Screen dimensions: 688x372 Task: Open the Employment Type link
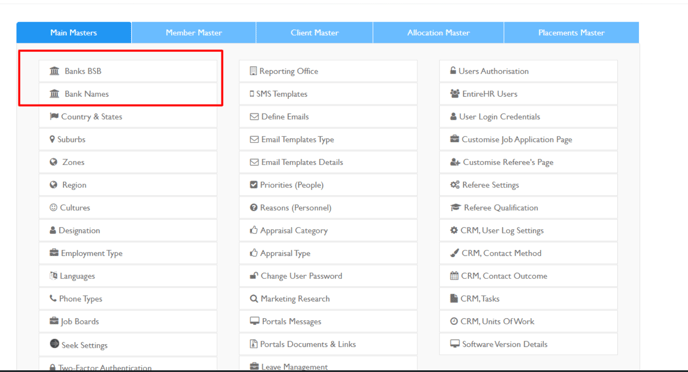128,253
